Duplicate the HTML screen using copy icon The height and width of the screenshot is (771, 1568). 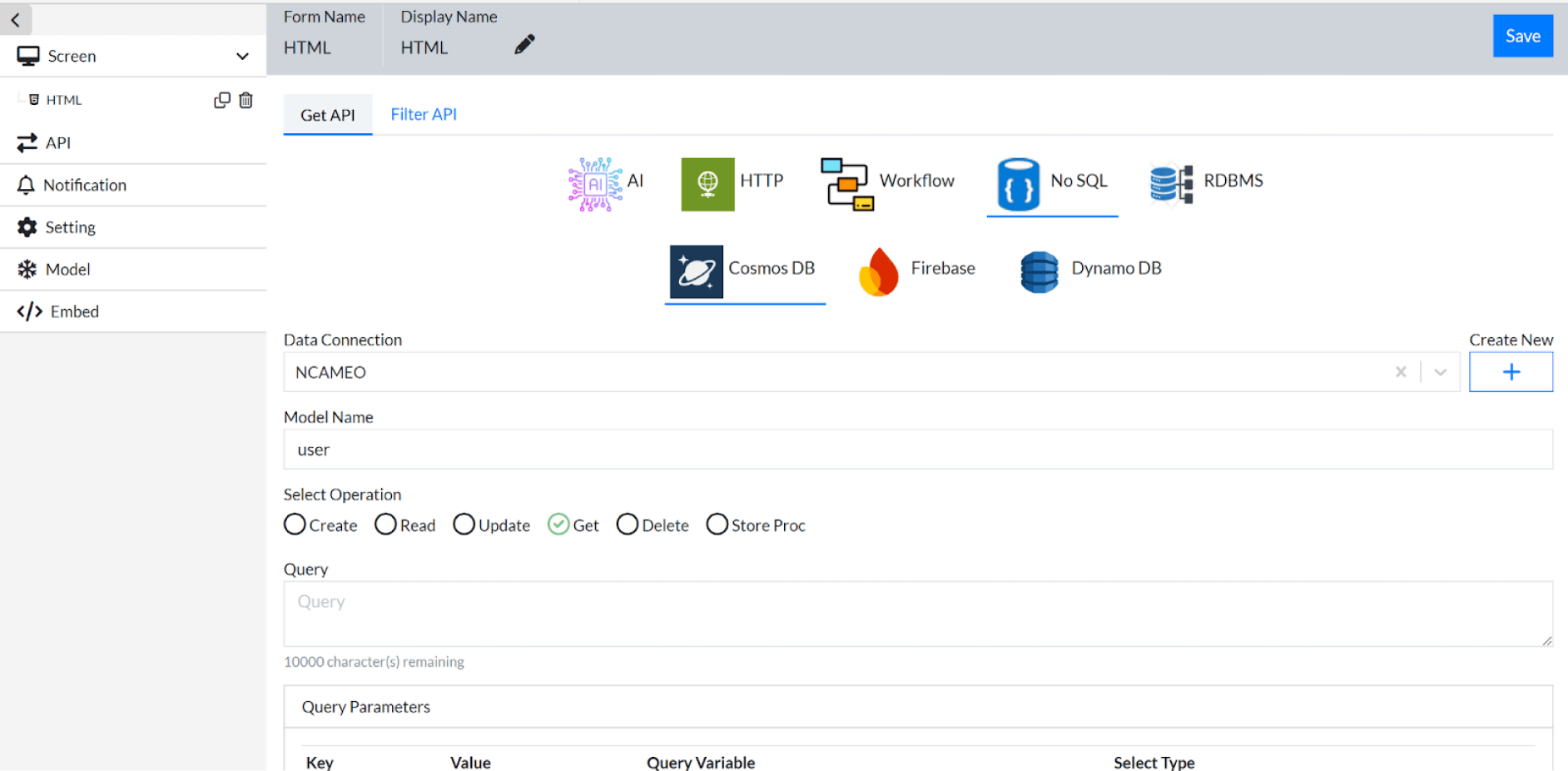221,101
